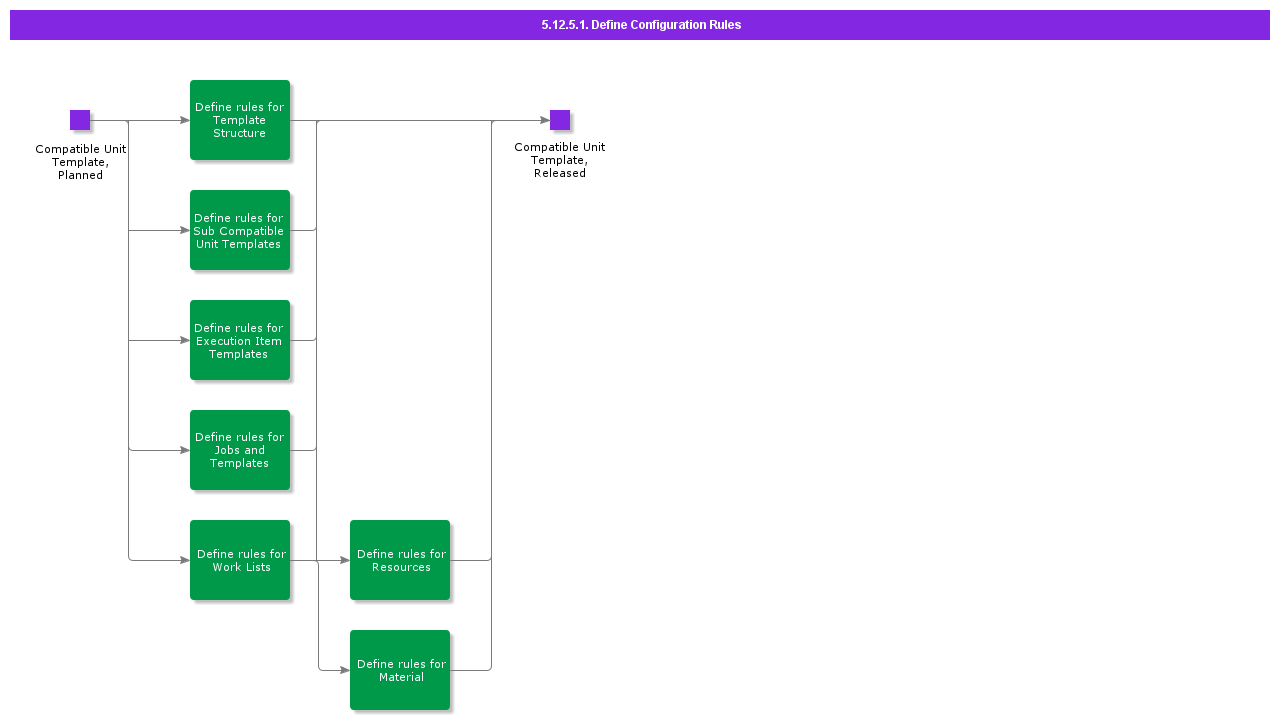The height and width of the screenshot is (720, 1280).
Task: Select the Define rules for Execution Item Templates activity
Action: click(240, 340)
